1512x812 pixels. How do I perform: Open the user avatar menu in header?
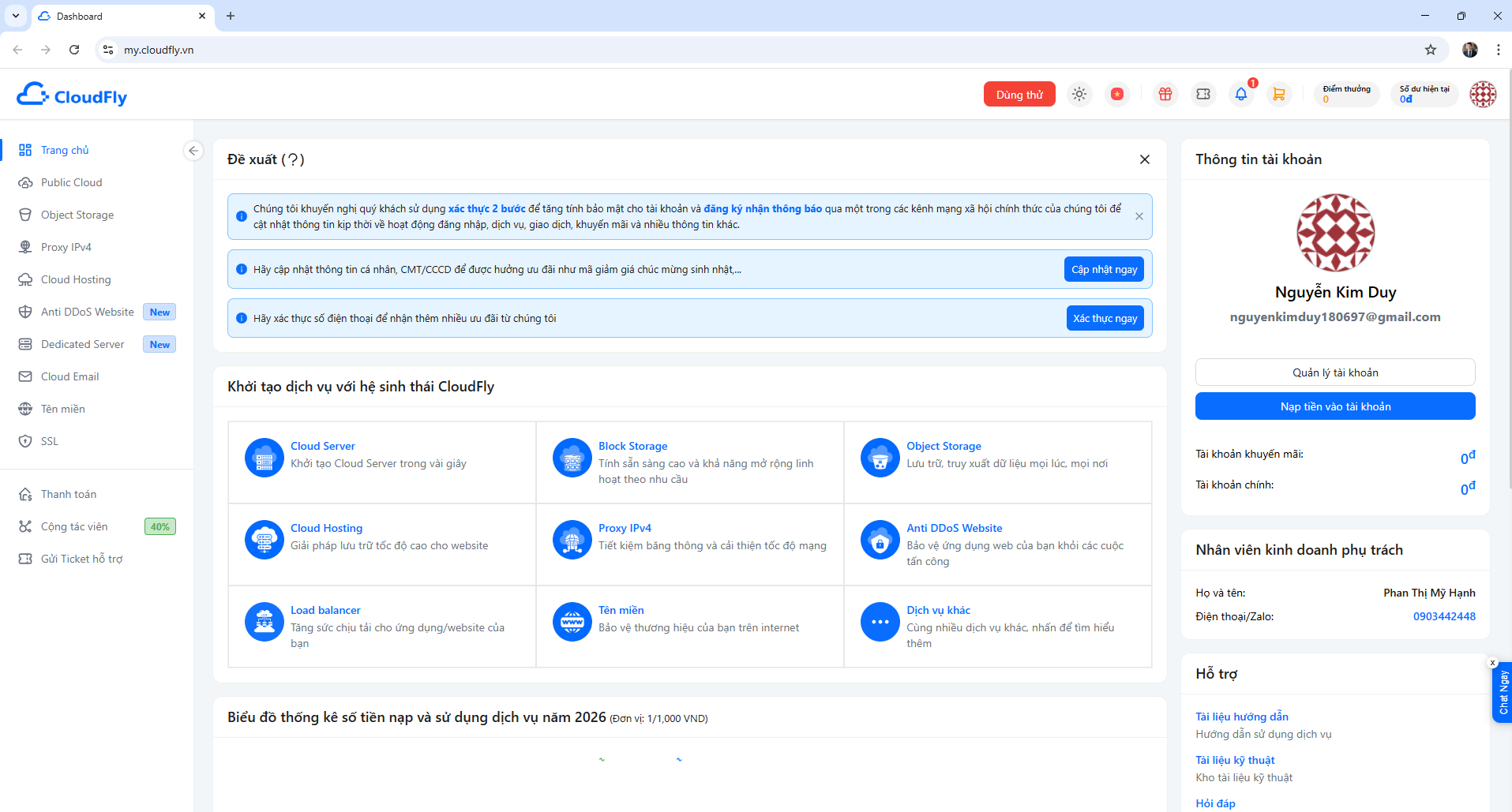[1483, 94]
